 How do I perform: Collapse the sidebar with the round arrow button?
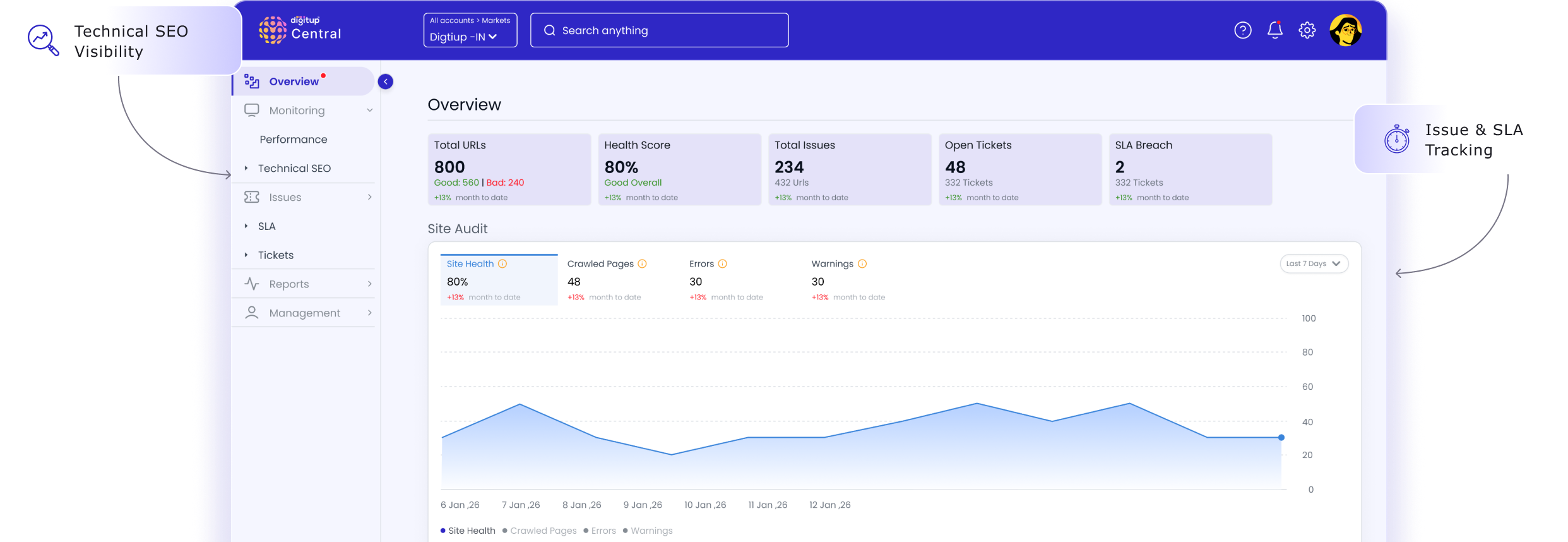tap(386, 81)
